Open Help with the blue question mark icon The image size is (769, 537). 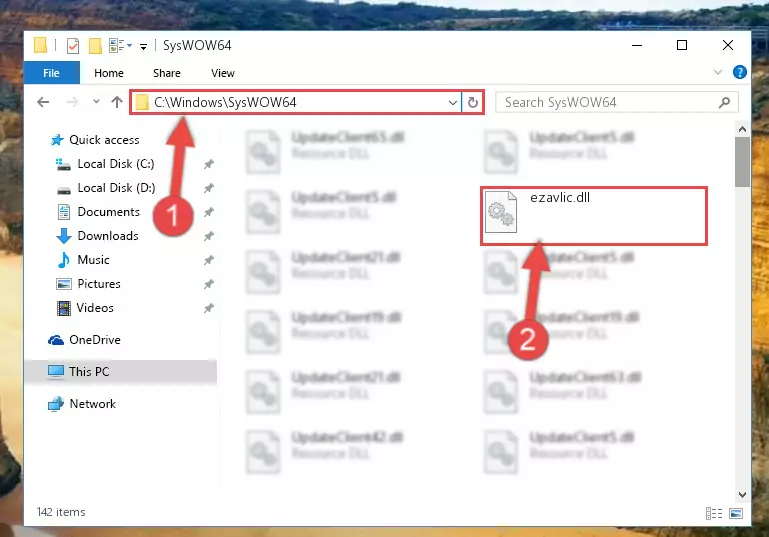(739, 72)
